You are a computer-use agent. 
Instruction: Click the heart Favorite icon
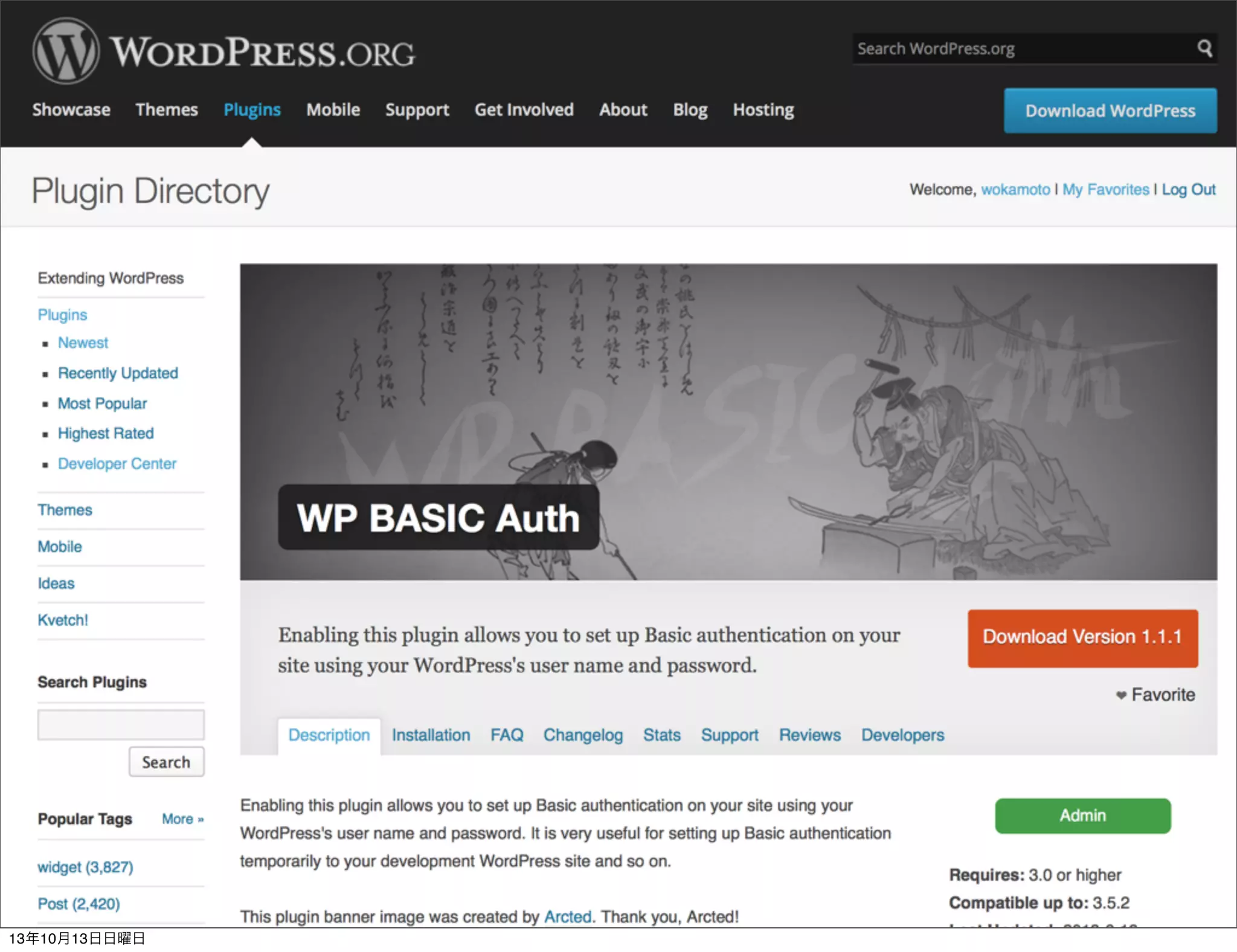(1121, 695)
